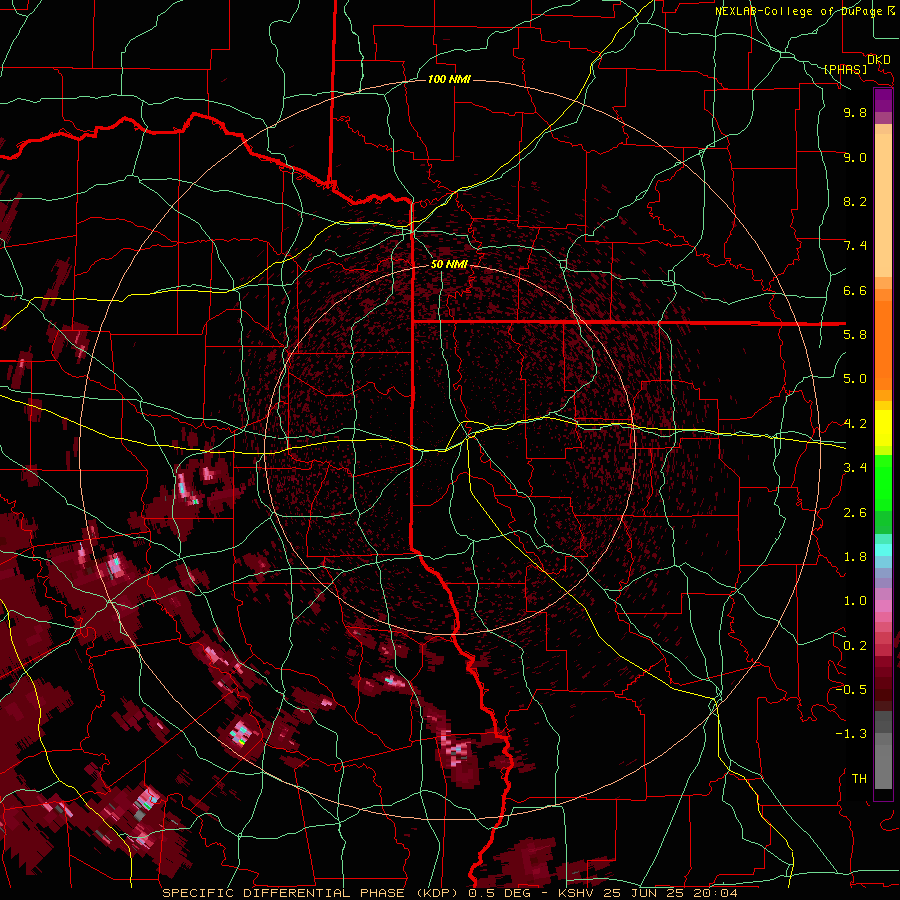Click the 1.0 value on the color scale
Image resolution: width=900 pixels, height=900 pixels.
[855, 601]
